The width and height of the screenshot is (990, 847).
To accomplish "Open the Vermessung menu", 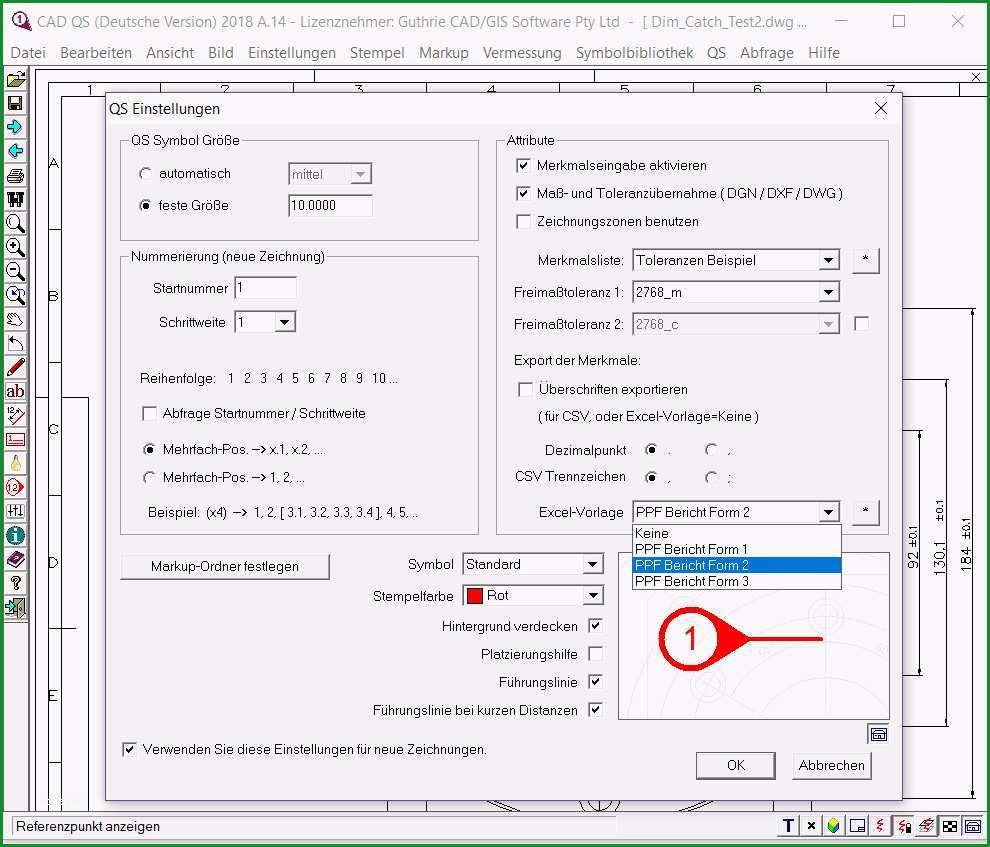I will coord(522,53).
